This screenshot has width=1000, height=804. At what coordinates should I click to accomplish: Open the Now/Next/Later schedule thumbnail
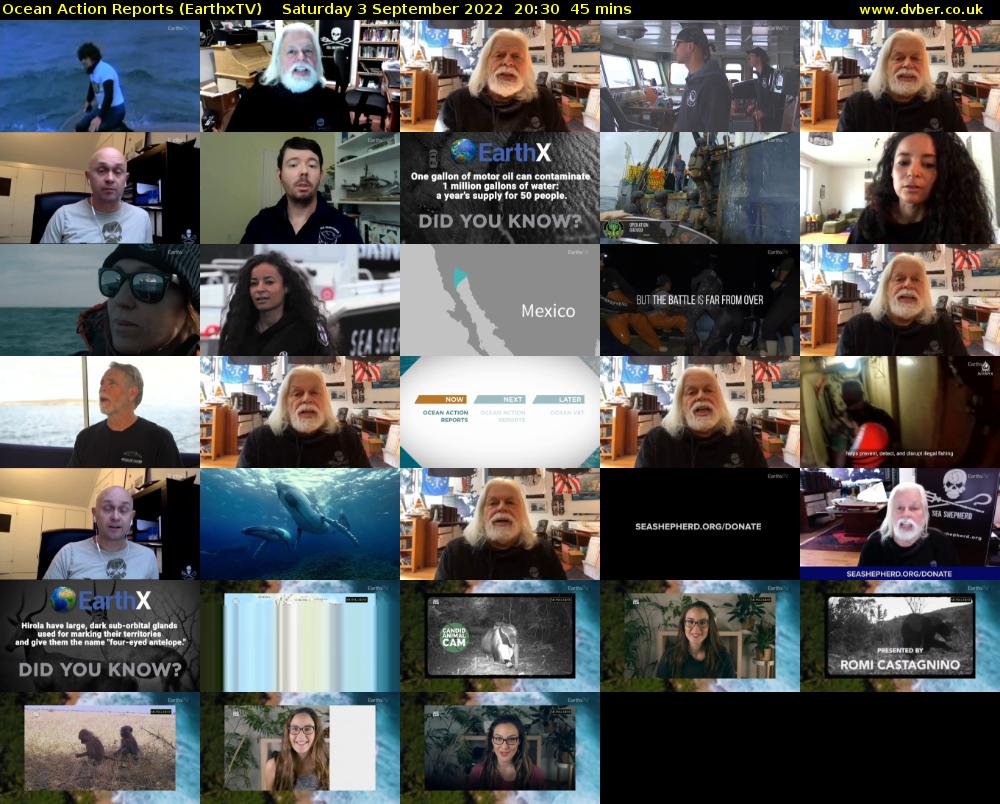(x=500, y=412)
